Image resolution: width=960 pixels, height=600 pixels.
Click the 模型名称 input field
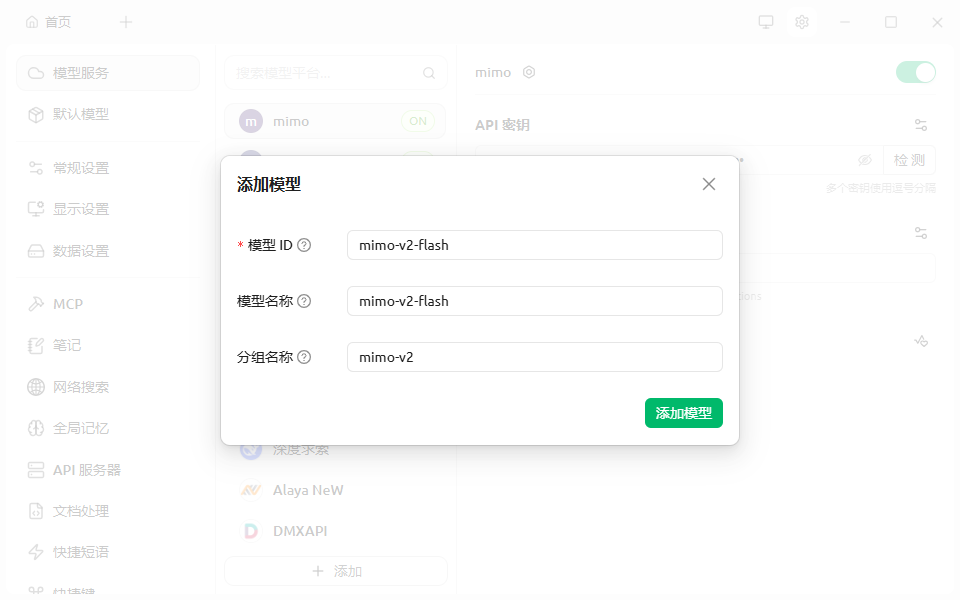(x=534, y=301)
